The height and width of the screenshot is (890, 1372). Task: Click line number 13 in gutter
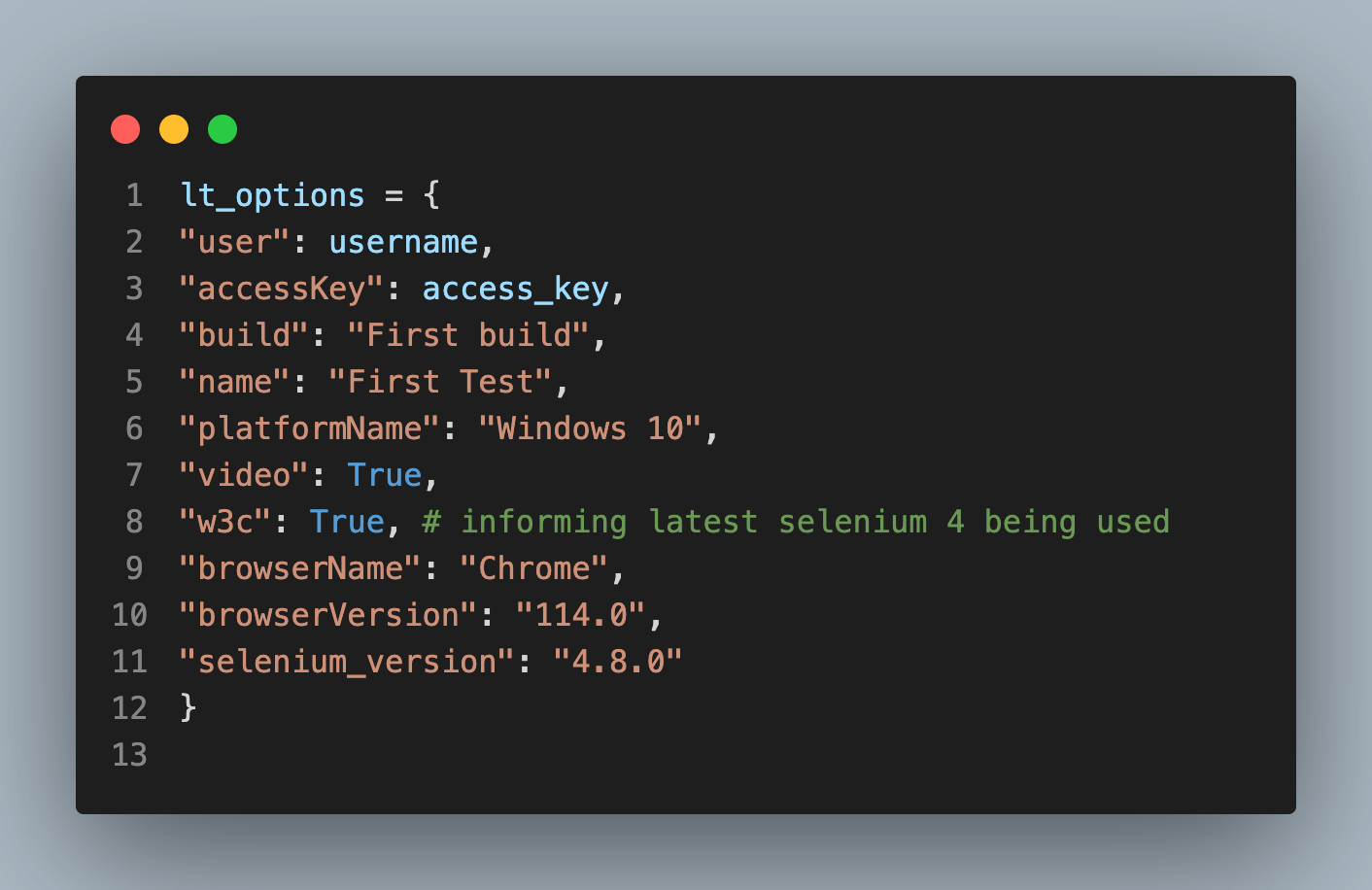129,755
